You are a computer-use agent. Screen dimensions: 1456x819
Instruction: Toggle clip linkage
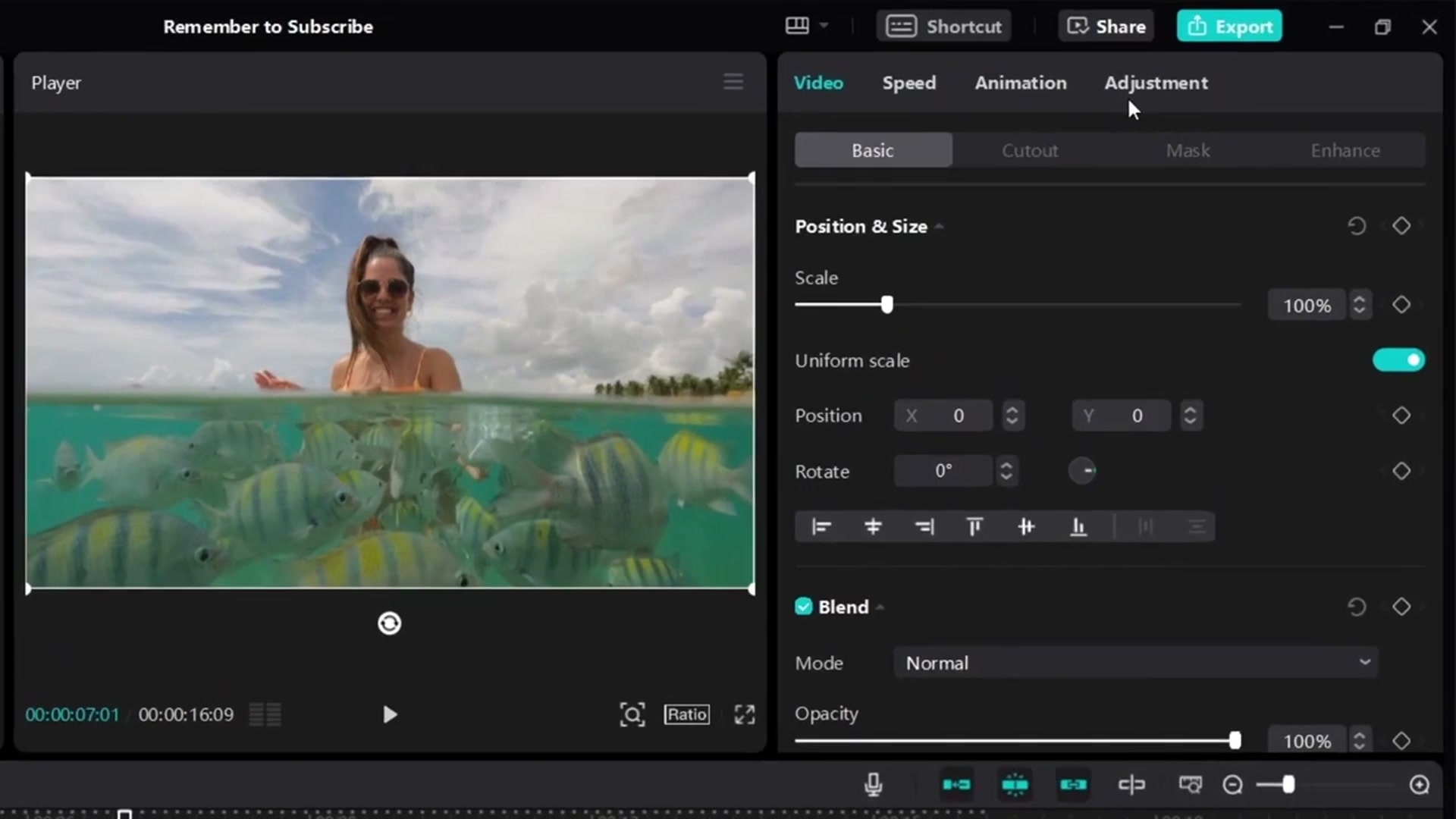pyautogui.click(x=1073, y=784)
